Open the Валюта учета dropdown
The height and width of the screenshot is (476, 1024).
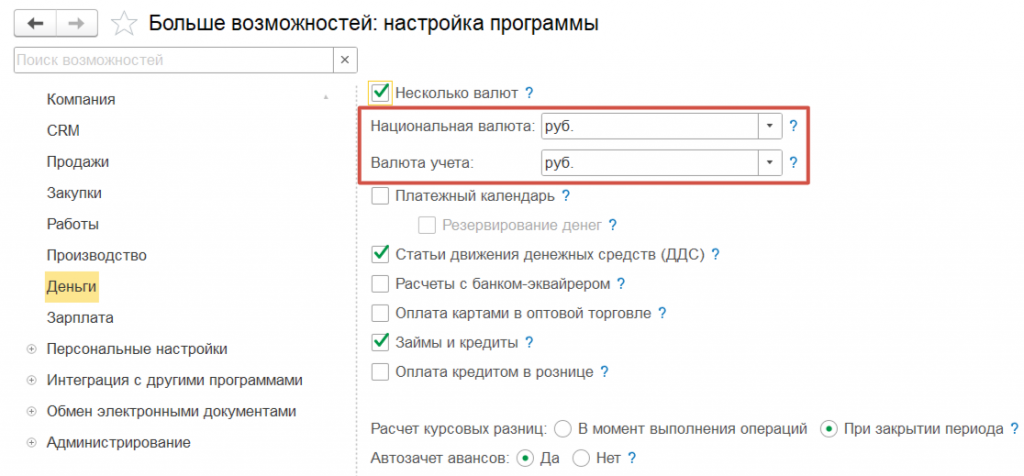tap(769, 162)
